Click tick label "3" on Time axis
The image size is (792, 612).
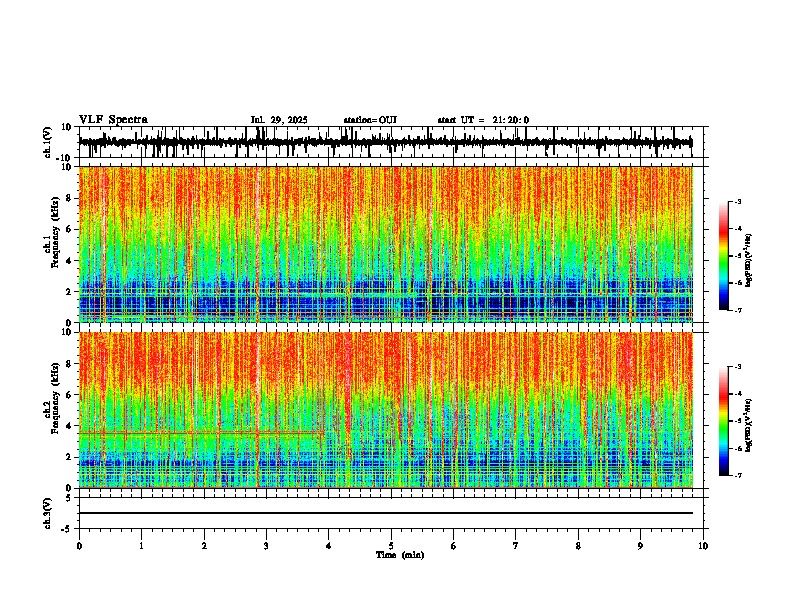266,546
